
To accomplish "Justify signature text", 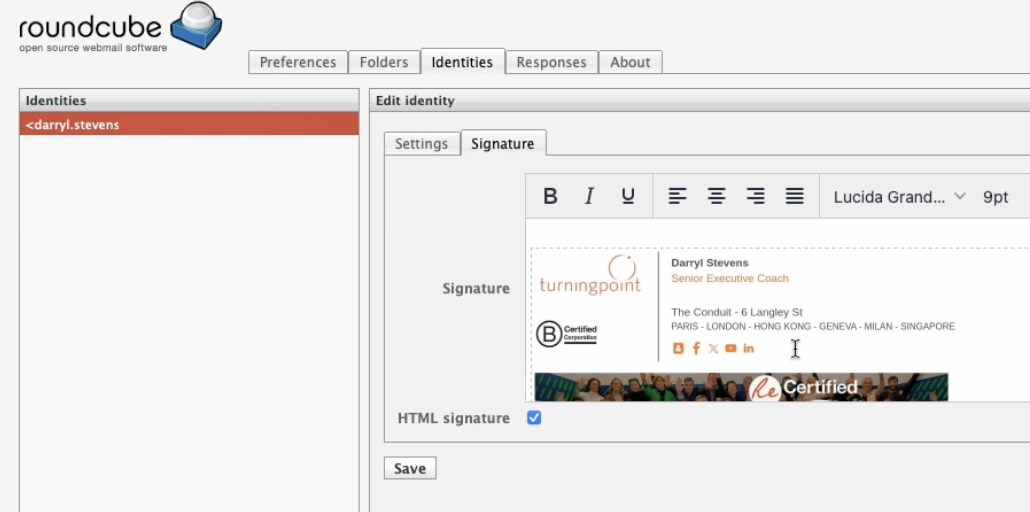I will tap(795, 196).
